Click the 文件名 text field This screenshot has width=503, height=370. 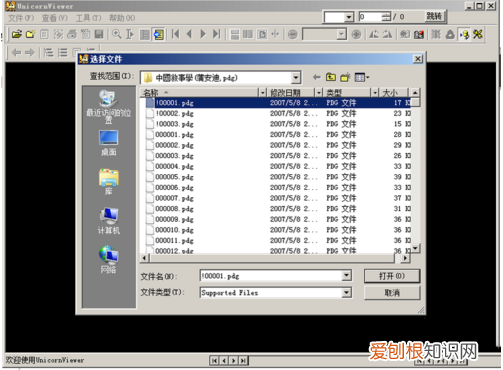[x=271, y=276]
